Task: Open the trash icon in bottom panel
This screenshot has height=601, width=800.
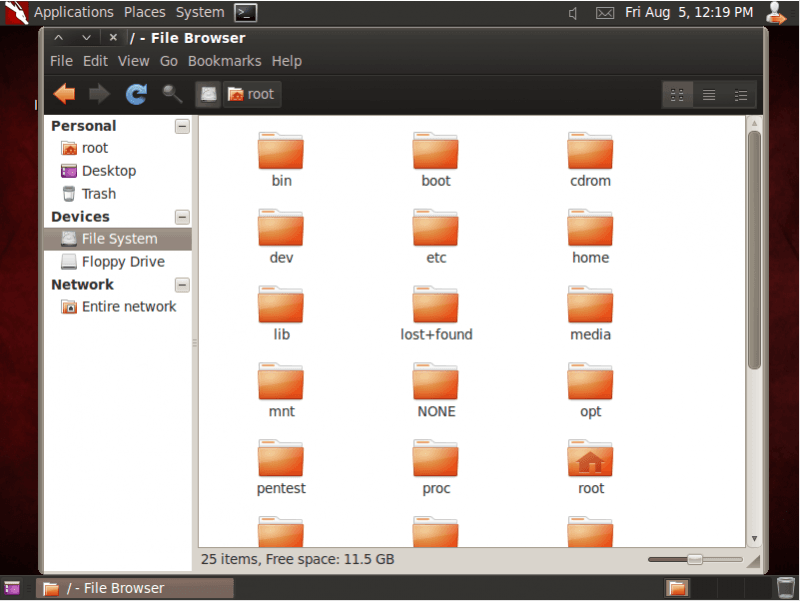Action: click(786, 587)
